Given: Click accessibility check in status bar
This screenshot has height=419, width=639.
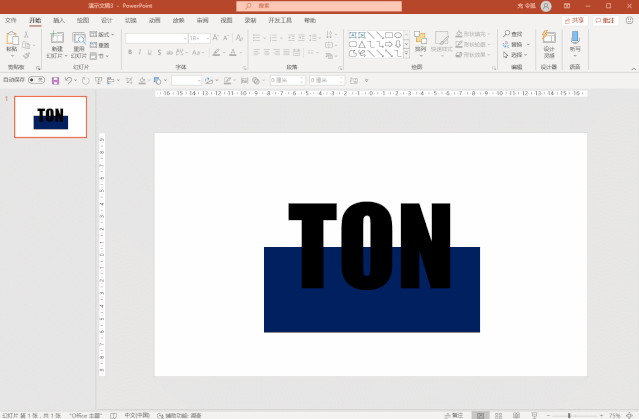Looking at the screenshot, I should click(x=179, y=415).
